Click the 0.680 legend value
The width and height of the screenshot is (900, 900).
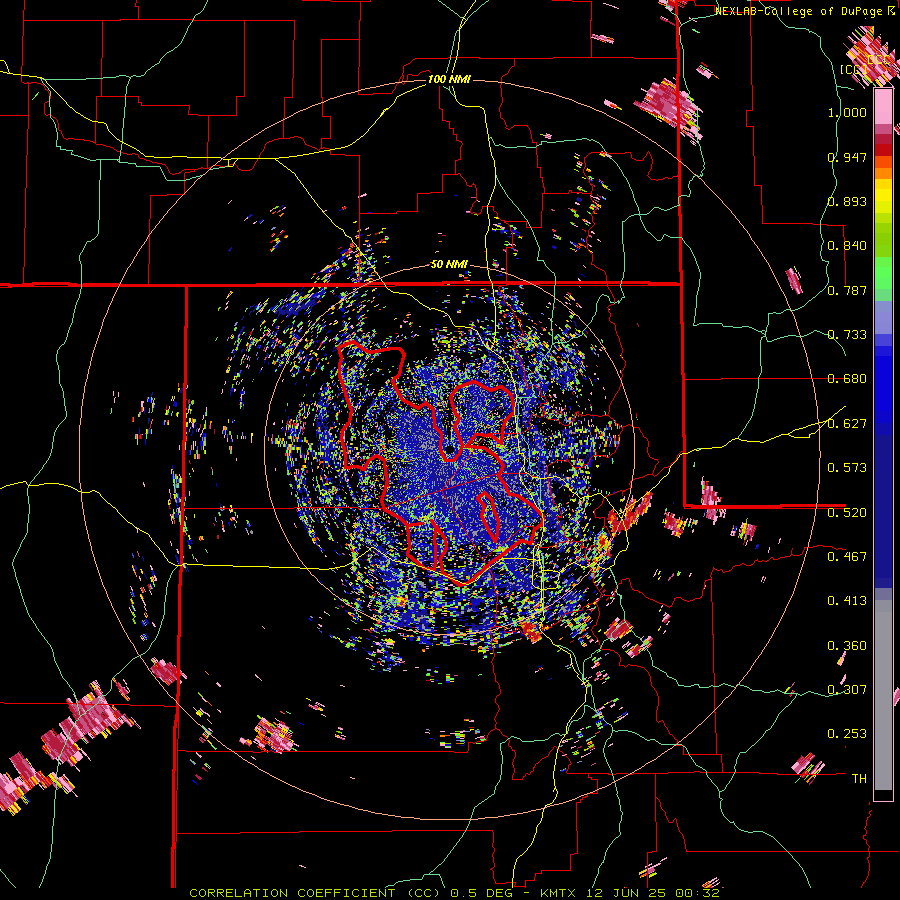(847, 379)
